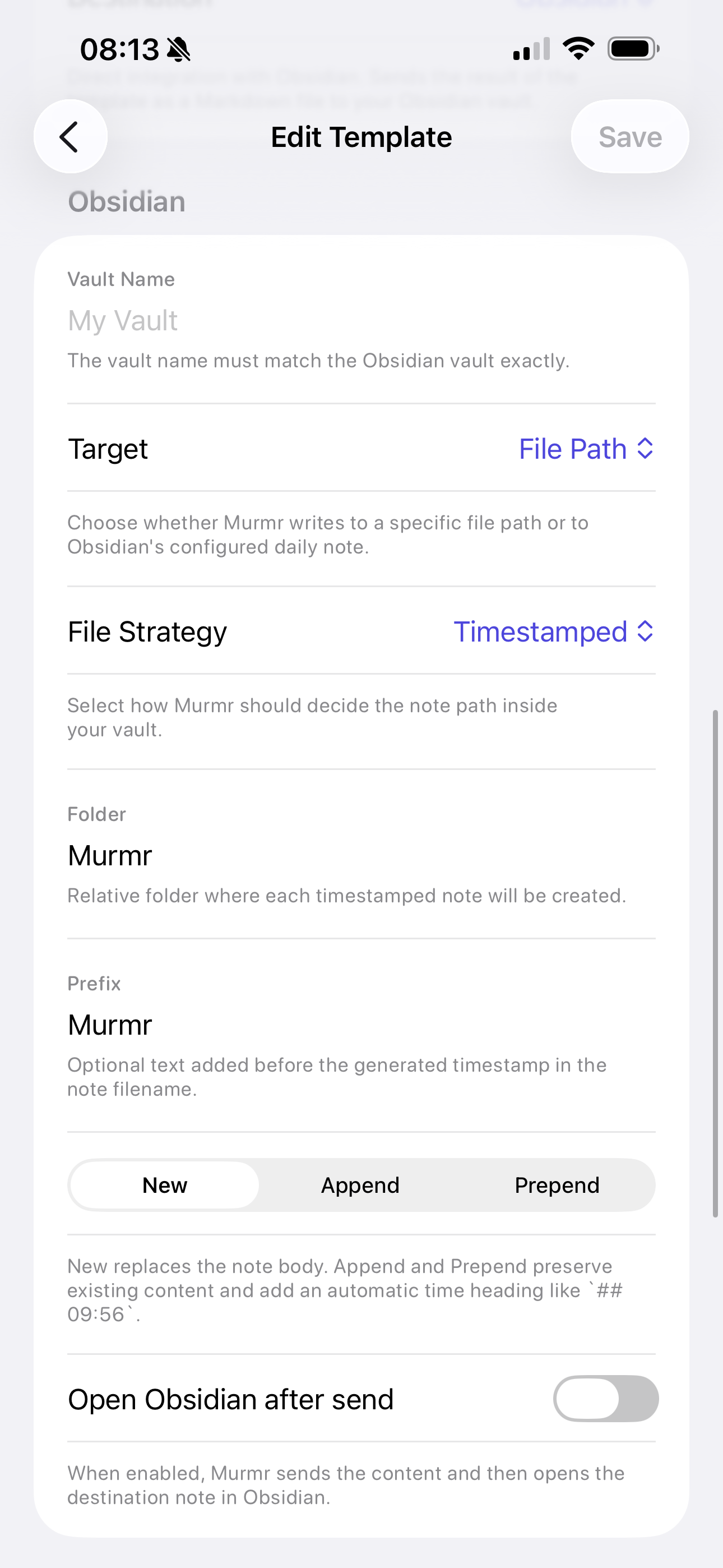Tap the battery status icon
Image resolution: width=723 pixels, height=1568 pixels.
pyautogui.click(x=633, y=49)
